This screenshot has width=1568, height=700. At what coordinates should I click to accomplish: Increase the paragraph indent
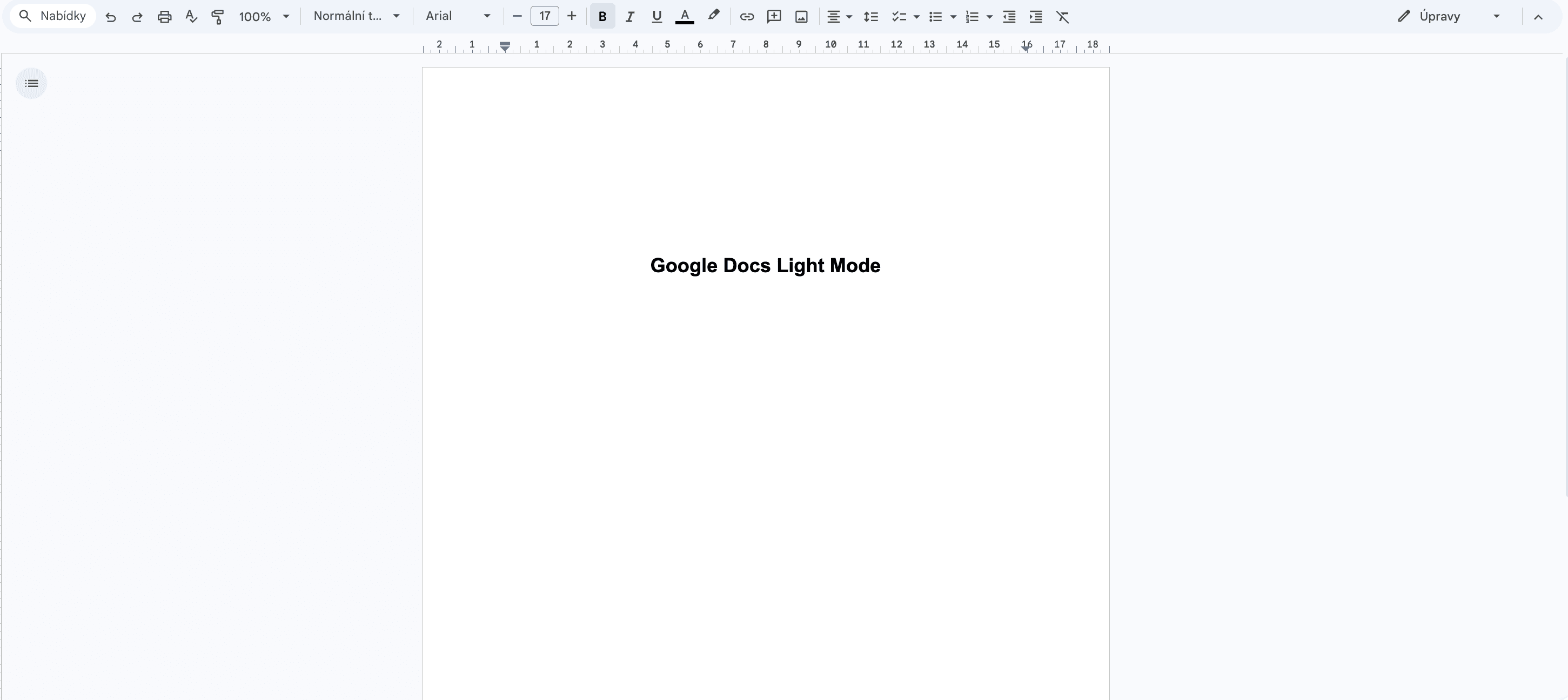point(1036,16)
